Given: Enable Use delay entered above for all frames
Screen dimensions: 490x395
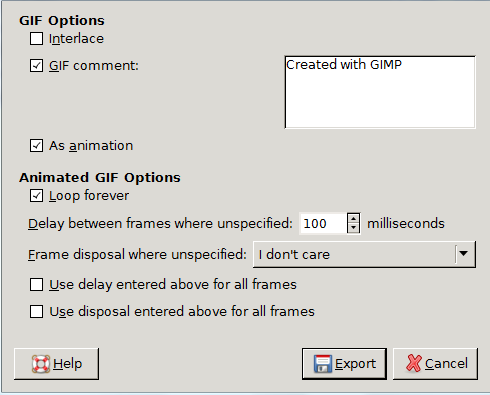Looking at the screenshot, I should click(36, 285).
